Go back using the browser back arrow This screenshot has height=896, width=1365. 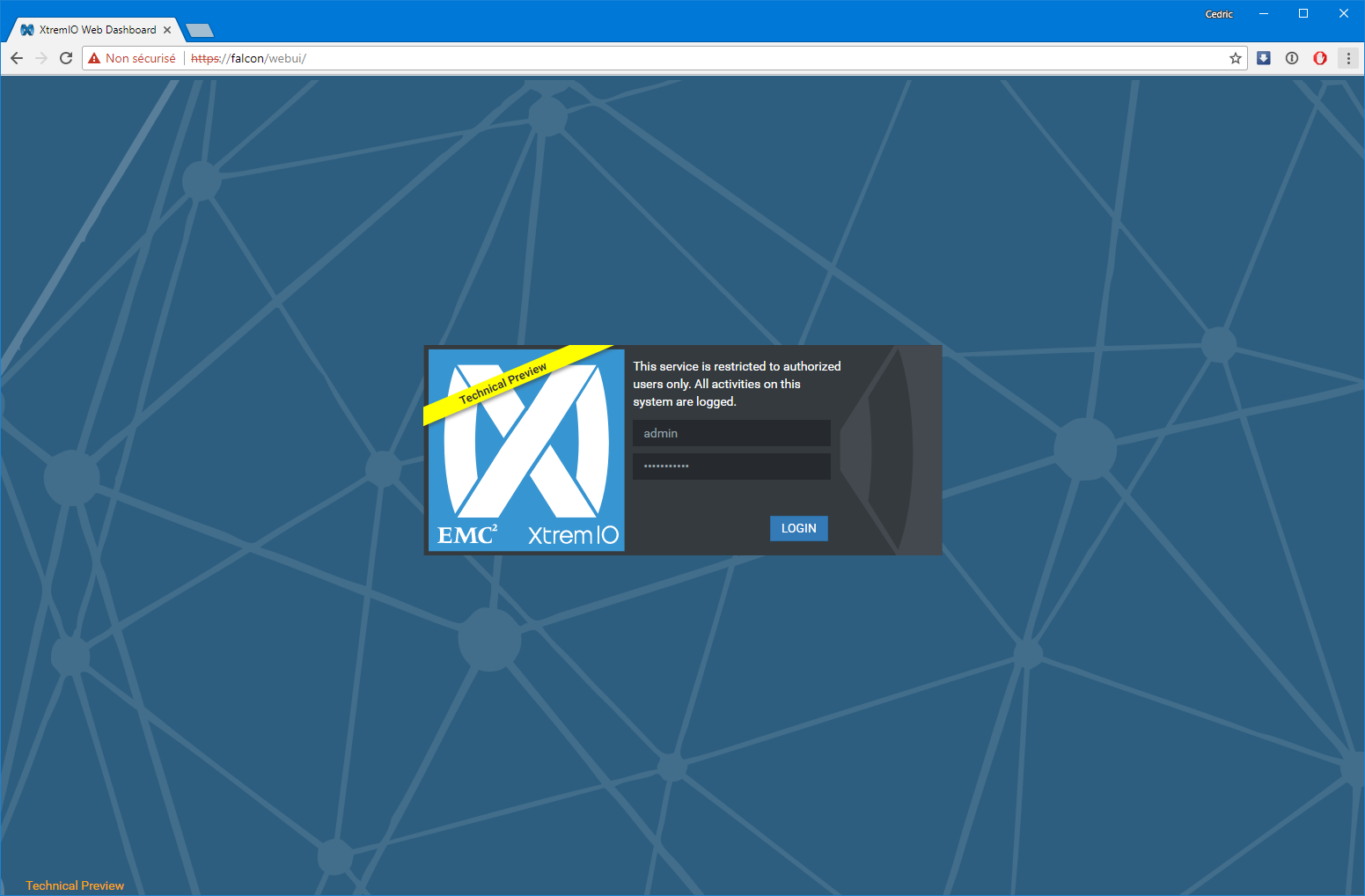click(17, 58)
